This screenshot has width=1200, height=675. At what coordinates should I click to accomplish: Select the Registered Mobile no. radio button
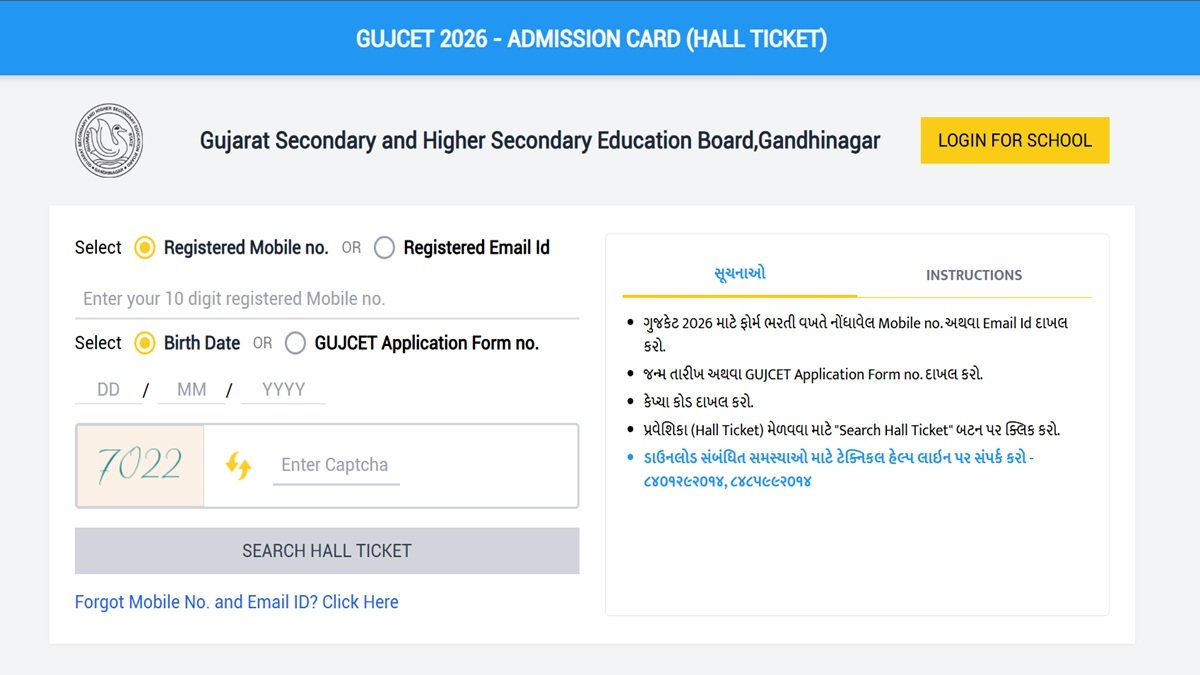click(x=144, y=247)
